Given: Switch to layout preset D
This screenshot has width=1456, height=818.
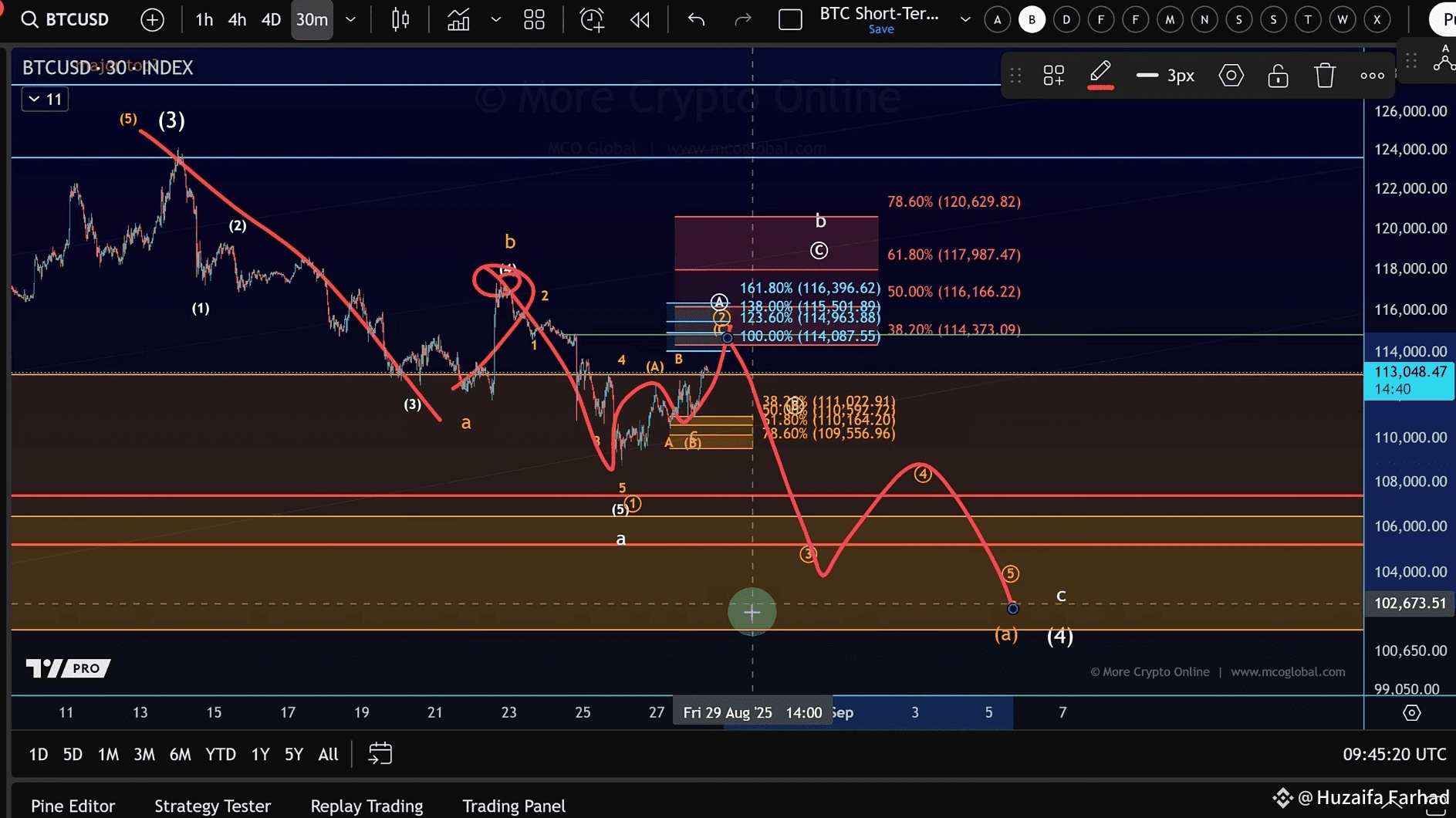Looking at the screenshot, I should pyautogui.click(x=1066, y=20).
